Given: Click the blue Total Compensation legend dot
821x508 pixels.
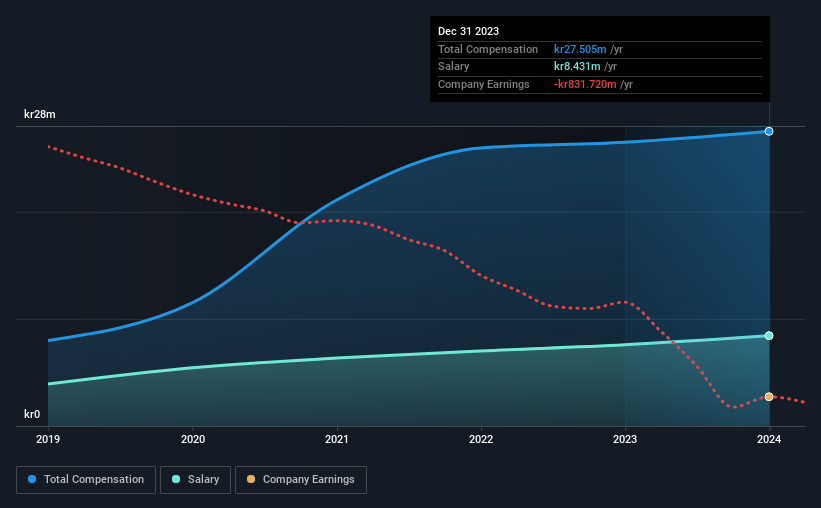Looking at the screenshot, I should pos(32,479).
